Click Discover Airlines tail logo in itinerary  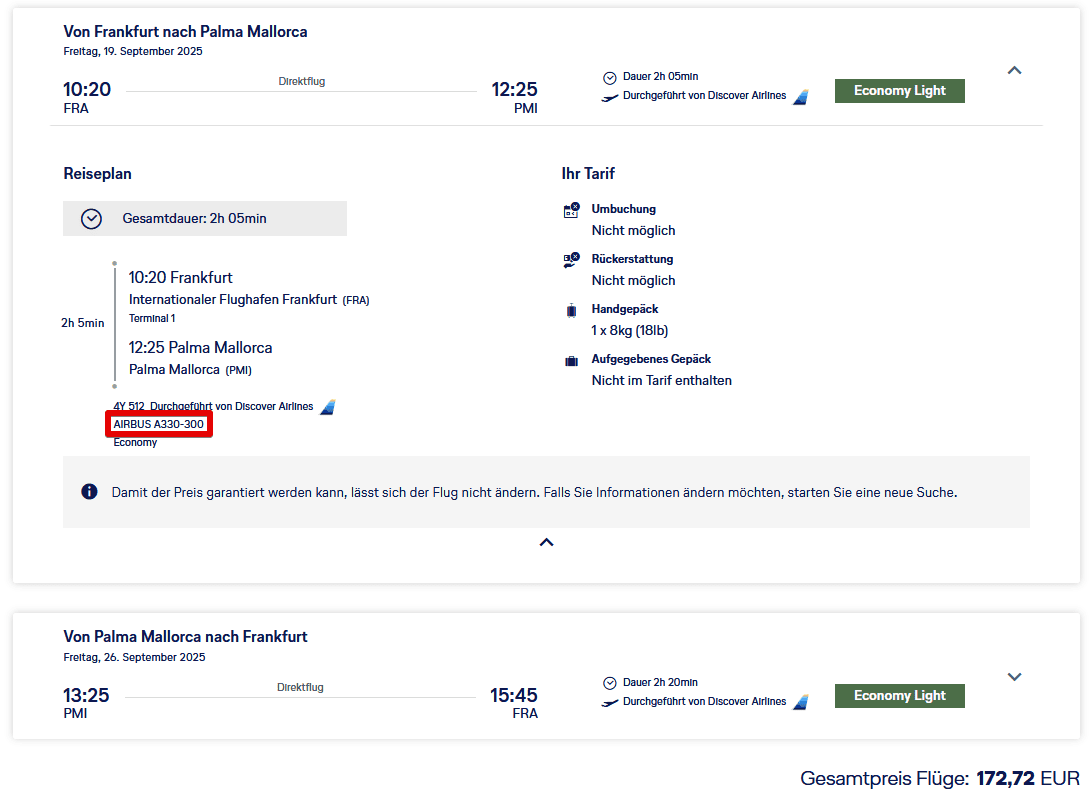click(x=327, y=407)
